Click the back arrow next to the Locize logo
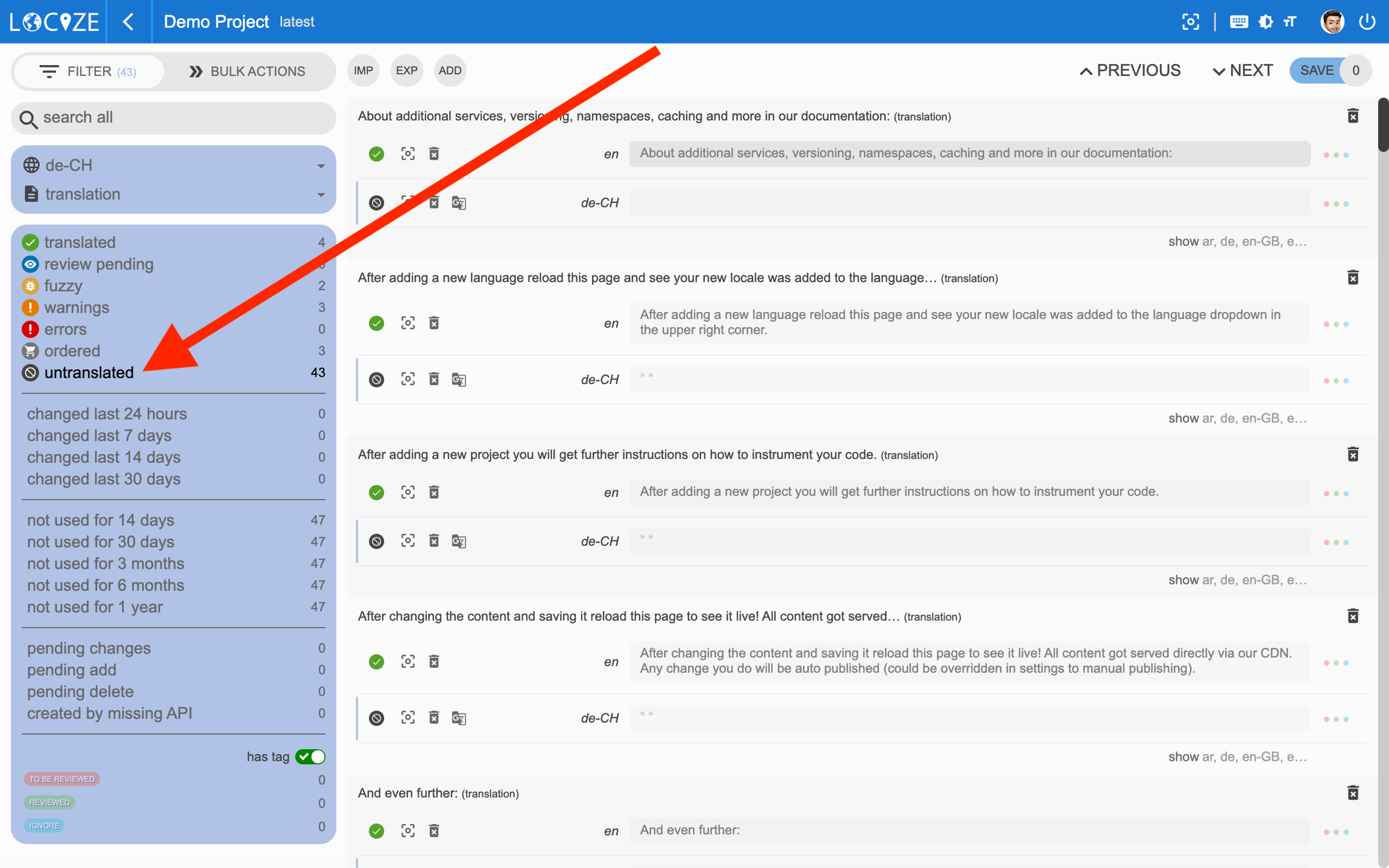Image resolution: width=1389 pixels, height=868 pixels. pyautogui.click(x=128, y=22)
